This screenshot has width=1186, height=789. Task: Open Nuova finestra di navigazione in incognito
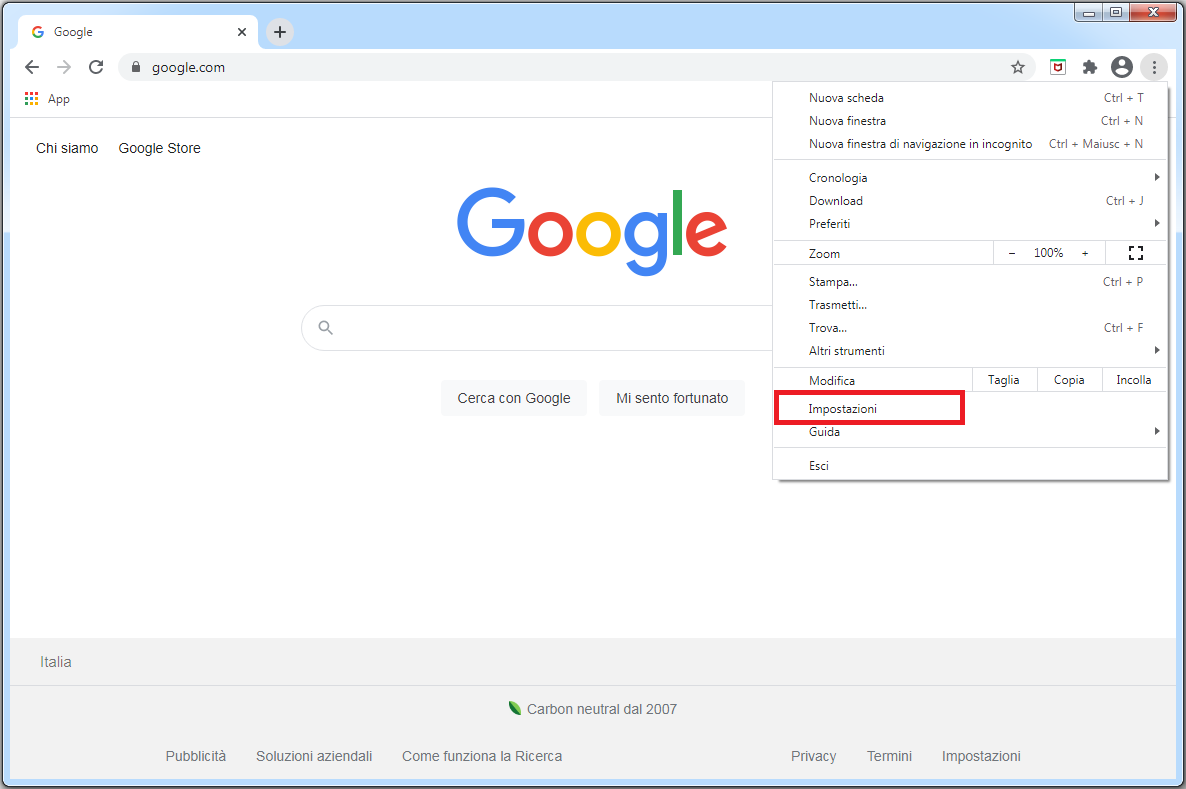(x=970, y=144)
